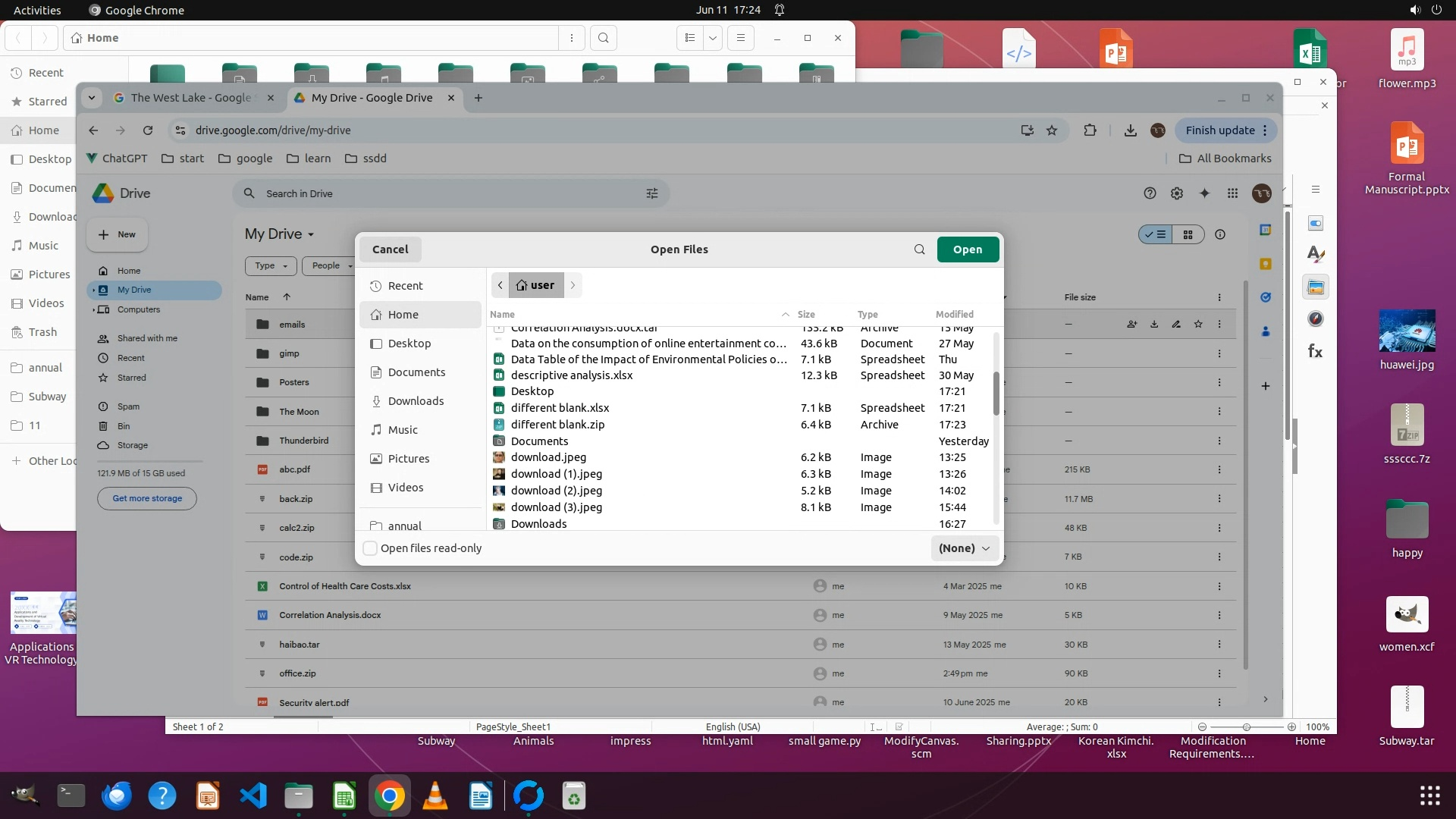Bookmark page with the star icon

[1052, 130]
